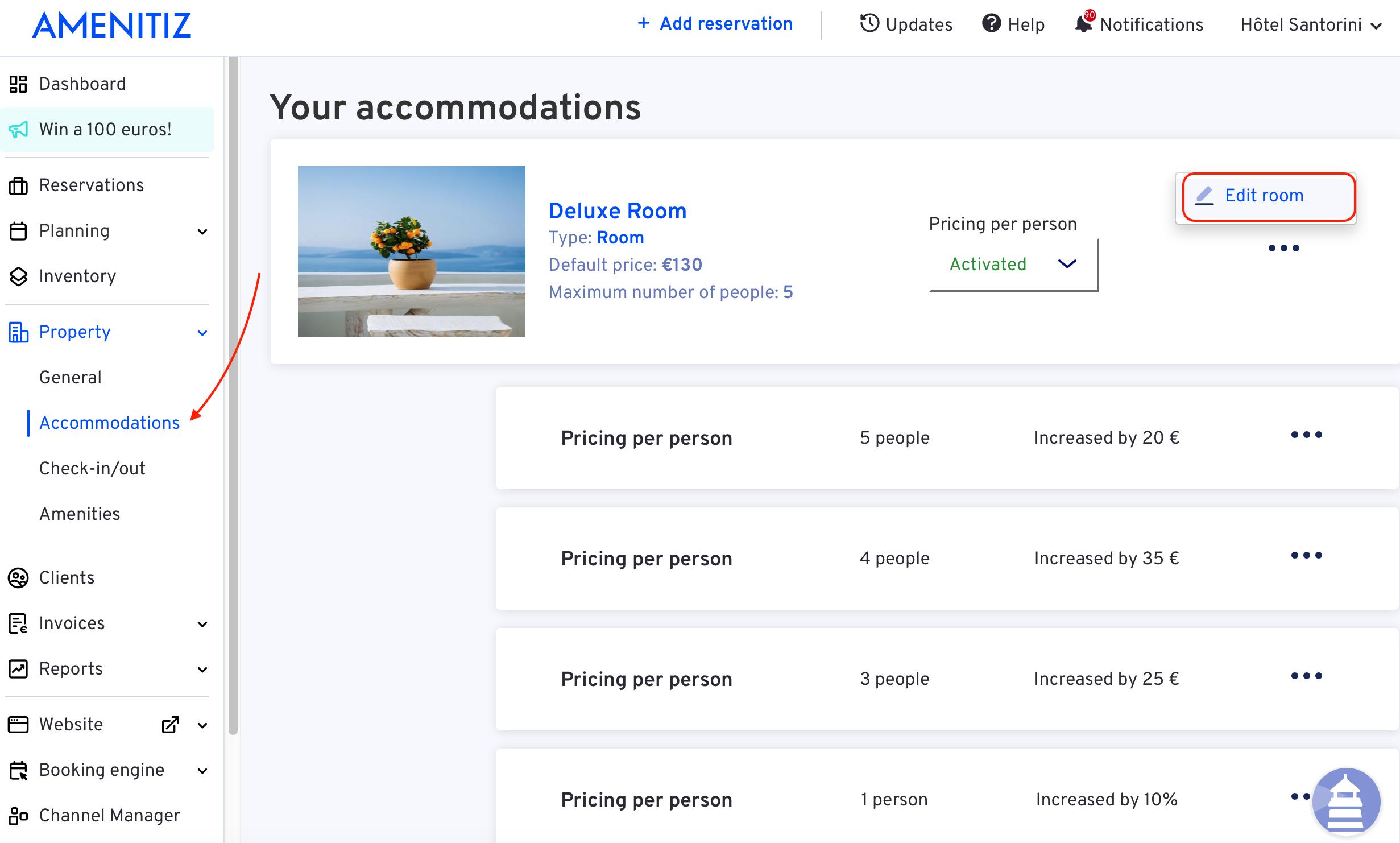Image resolution: width=1400 pixels, height=843 pixels.
Task: Click the pencil icon in Edit room
Action: [1204, 196]
